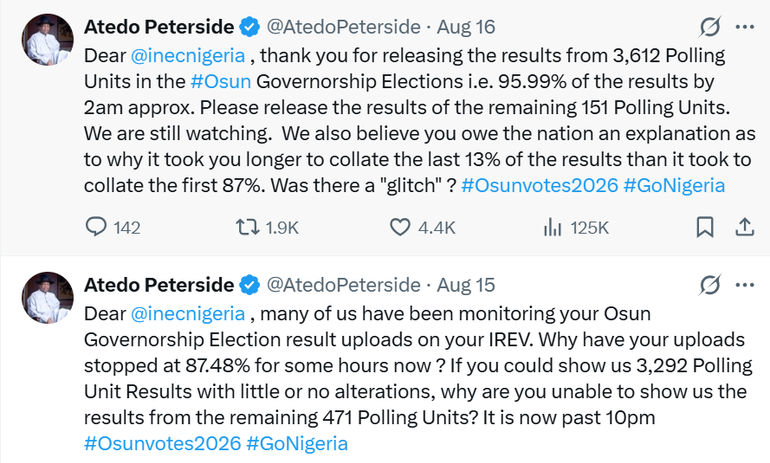Open #GoNigeria hashtag in Aug 15 tweet
The height and width of the screenshot is (463, 770).
(x=297, y=444)
